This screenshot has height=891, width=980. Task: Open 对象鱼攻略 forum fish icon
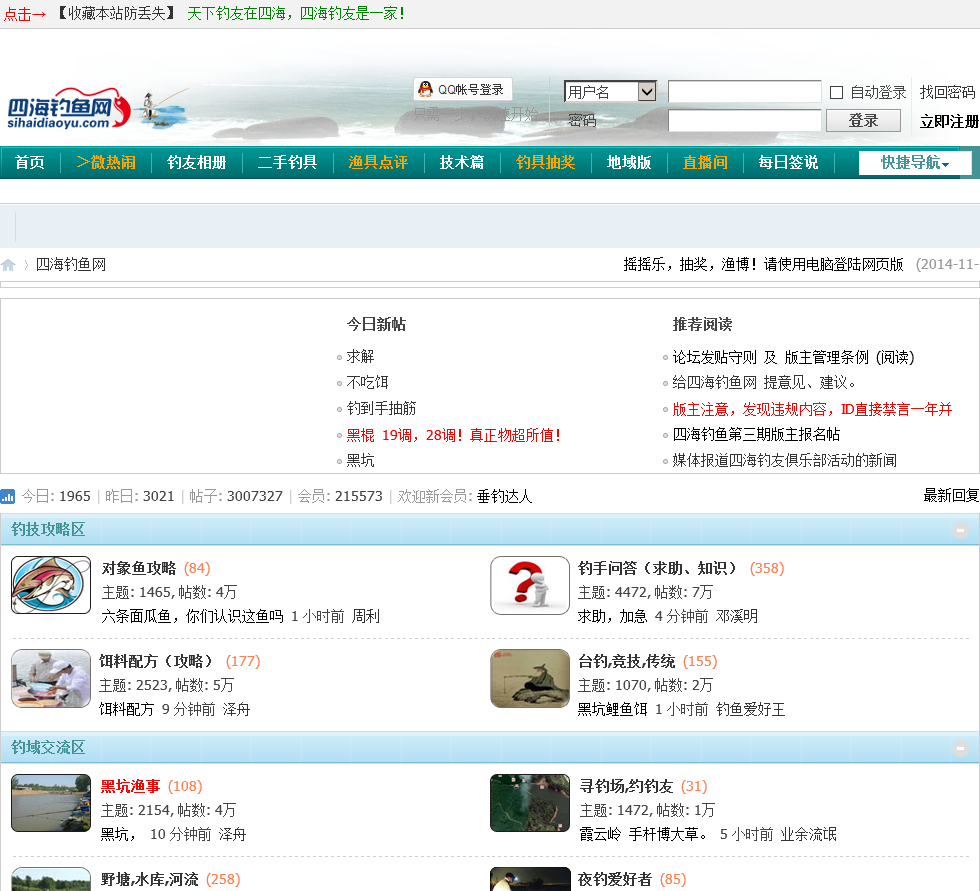51,585
